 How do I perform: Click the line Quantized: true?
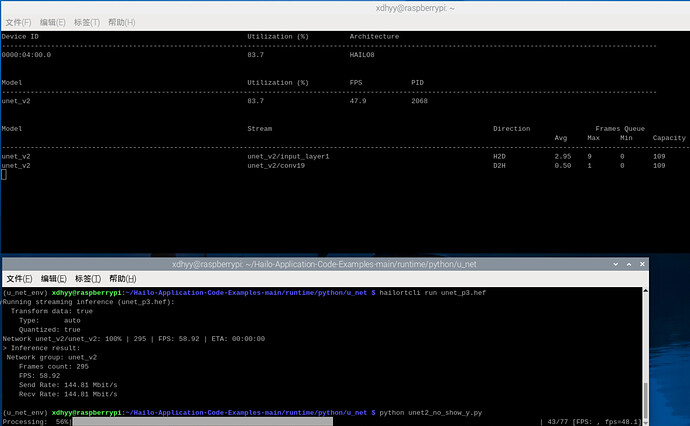49,330
